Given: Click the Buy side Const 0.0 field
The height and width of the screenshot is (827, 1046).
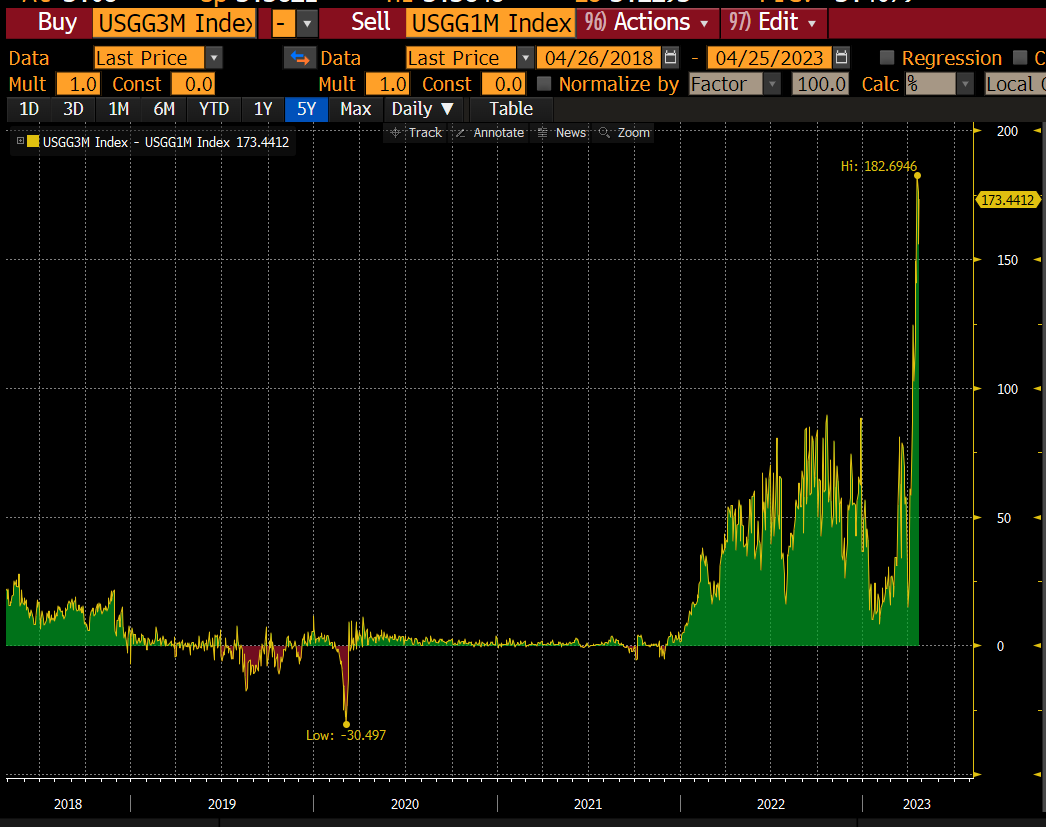Looking at the screenshot, I should [193, 84].
